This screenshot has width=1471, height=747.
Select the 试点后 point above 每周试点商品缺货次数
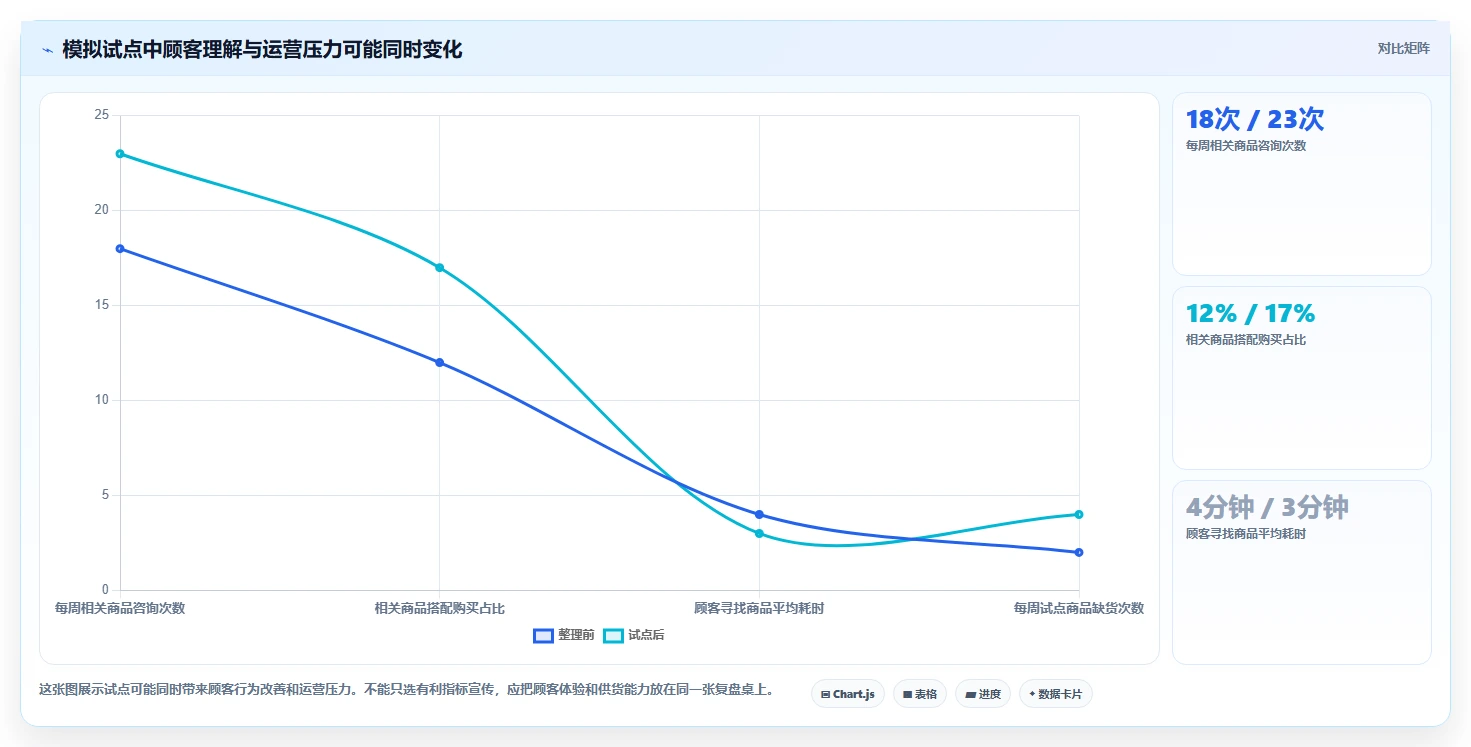click(x=1079, y=514)
